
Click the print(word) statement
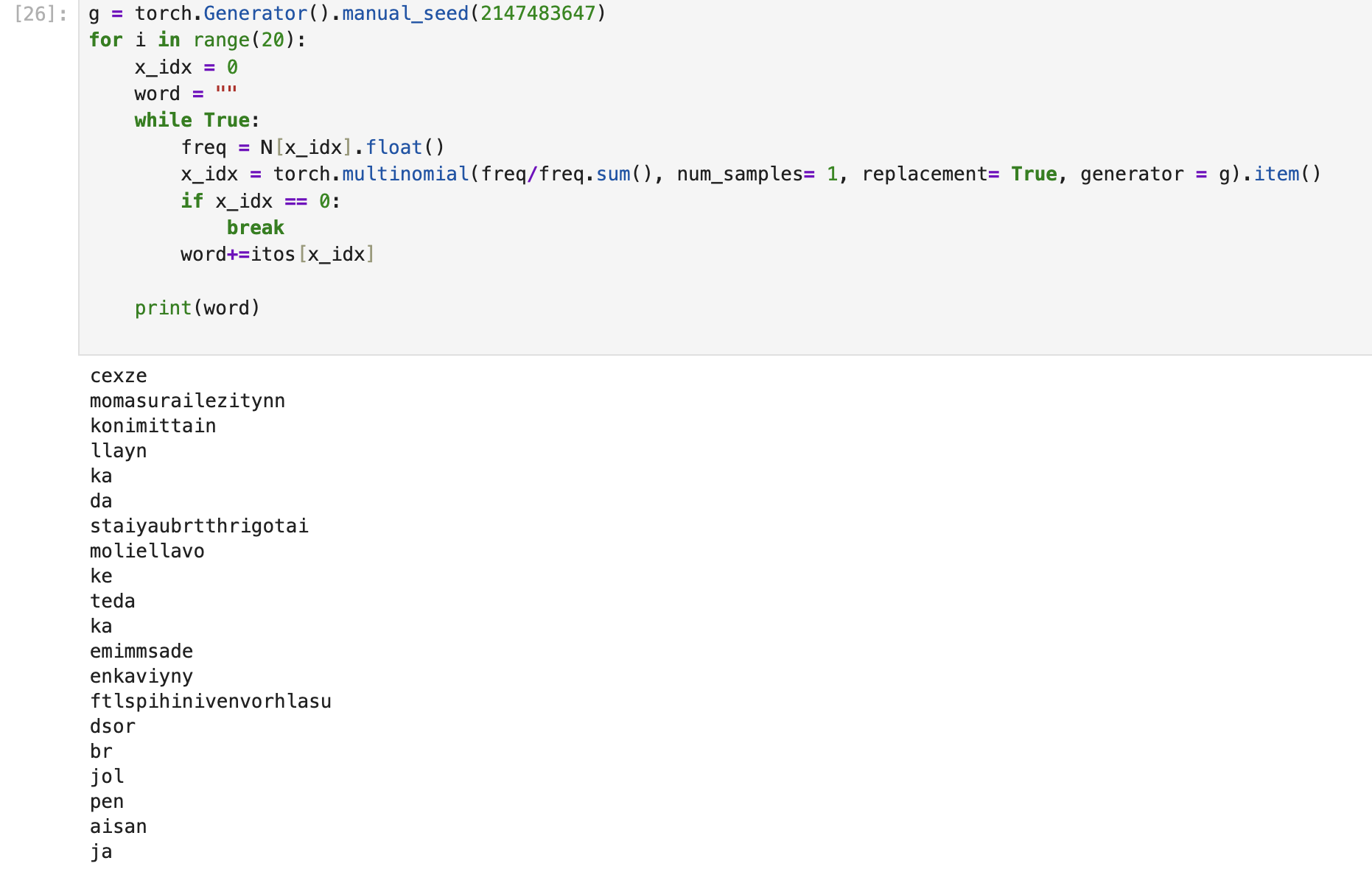197,309
